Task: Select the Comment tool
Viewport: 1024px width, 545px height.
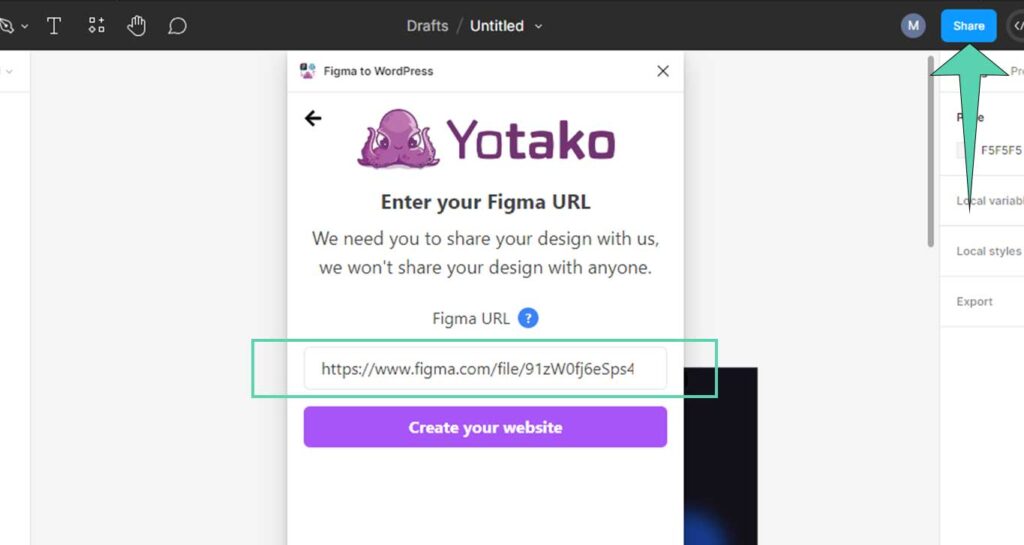Action: point(177,26)
